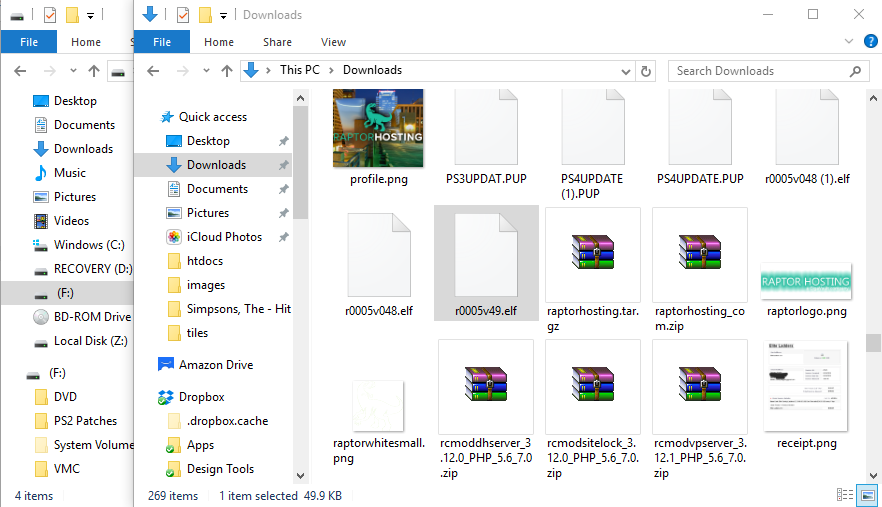Screen dimensions: 882x507
Task: Open the Share ribbon tab
Action: pyautogui.click(x=277, y=42)
